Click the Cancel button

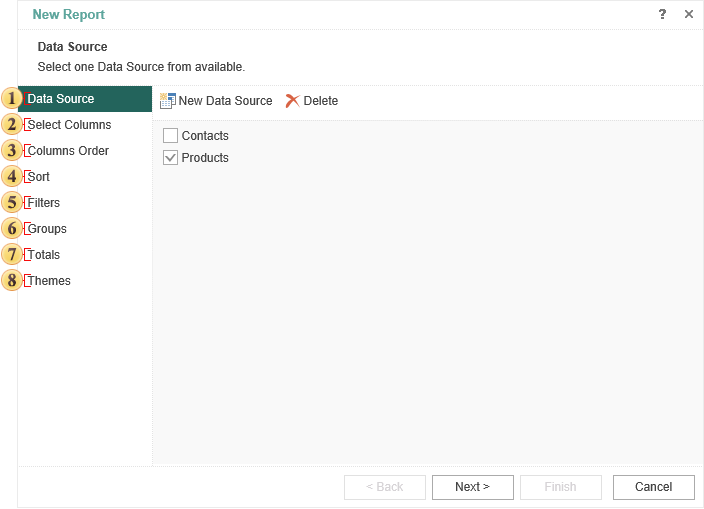pos(653,487)
